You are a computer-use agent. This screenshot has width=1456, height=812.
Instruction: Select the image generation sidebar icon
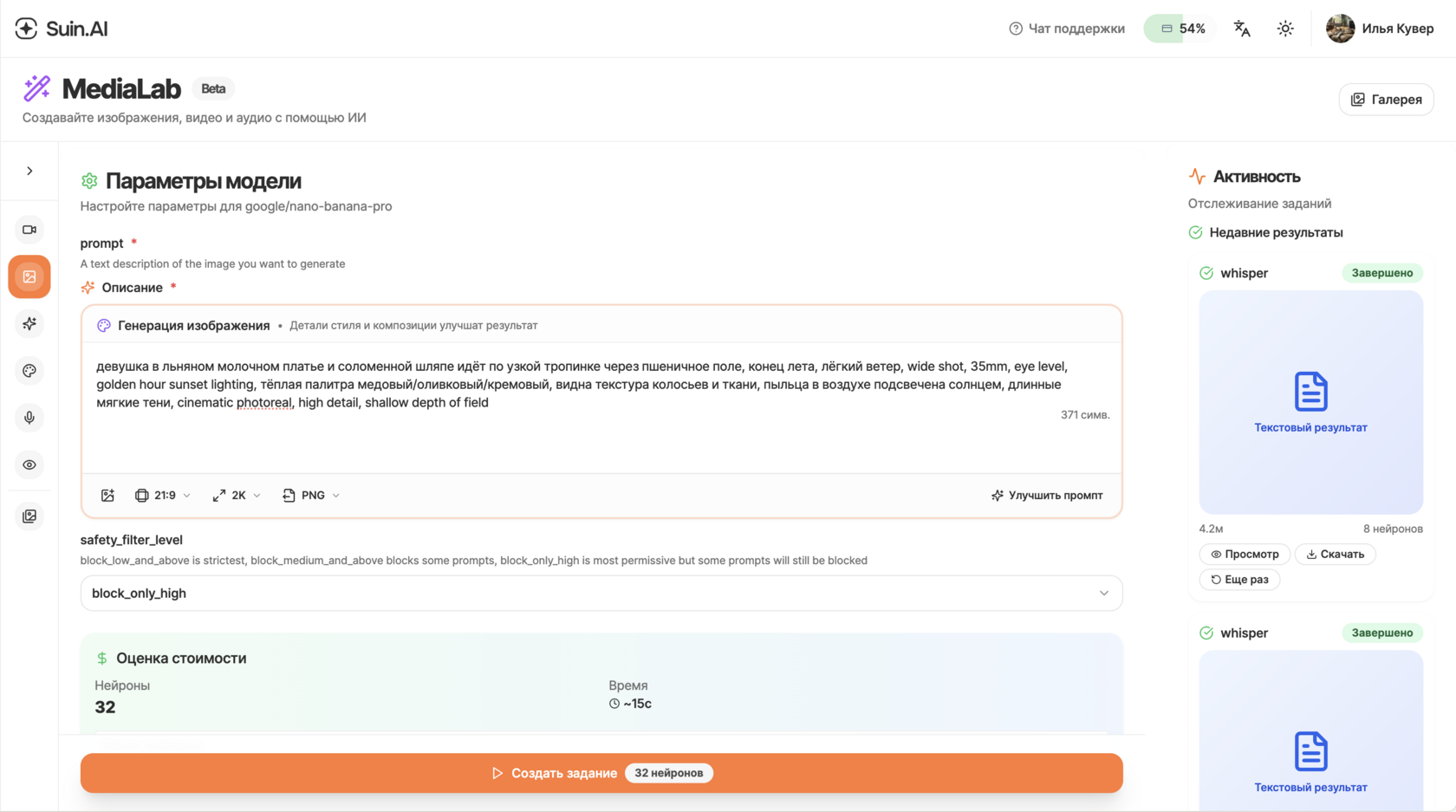(29, 276)
